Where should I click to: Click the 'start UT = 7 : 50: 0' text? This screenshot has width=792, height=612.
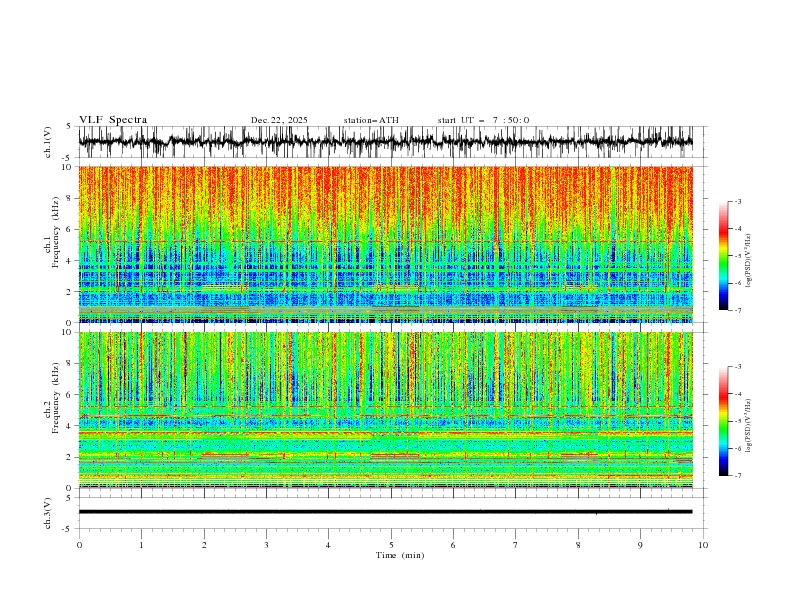click(483, 120)
